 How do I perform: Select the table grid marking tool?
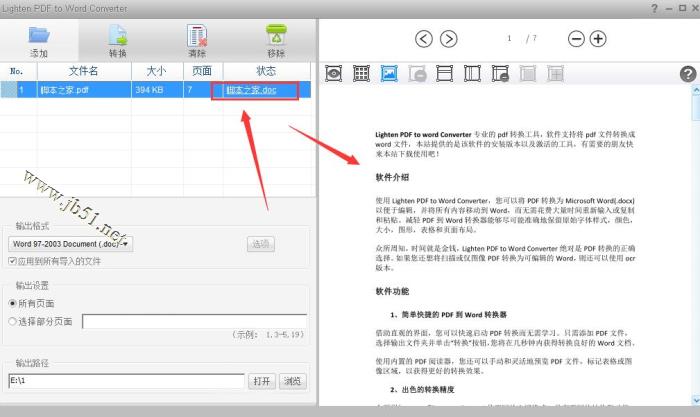tap(361, 74)
